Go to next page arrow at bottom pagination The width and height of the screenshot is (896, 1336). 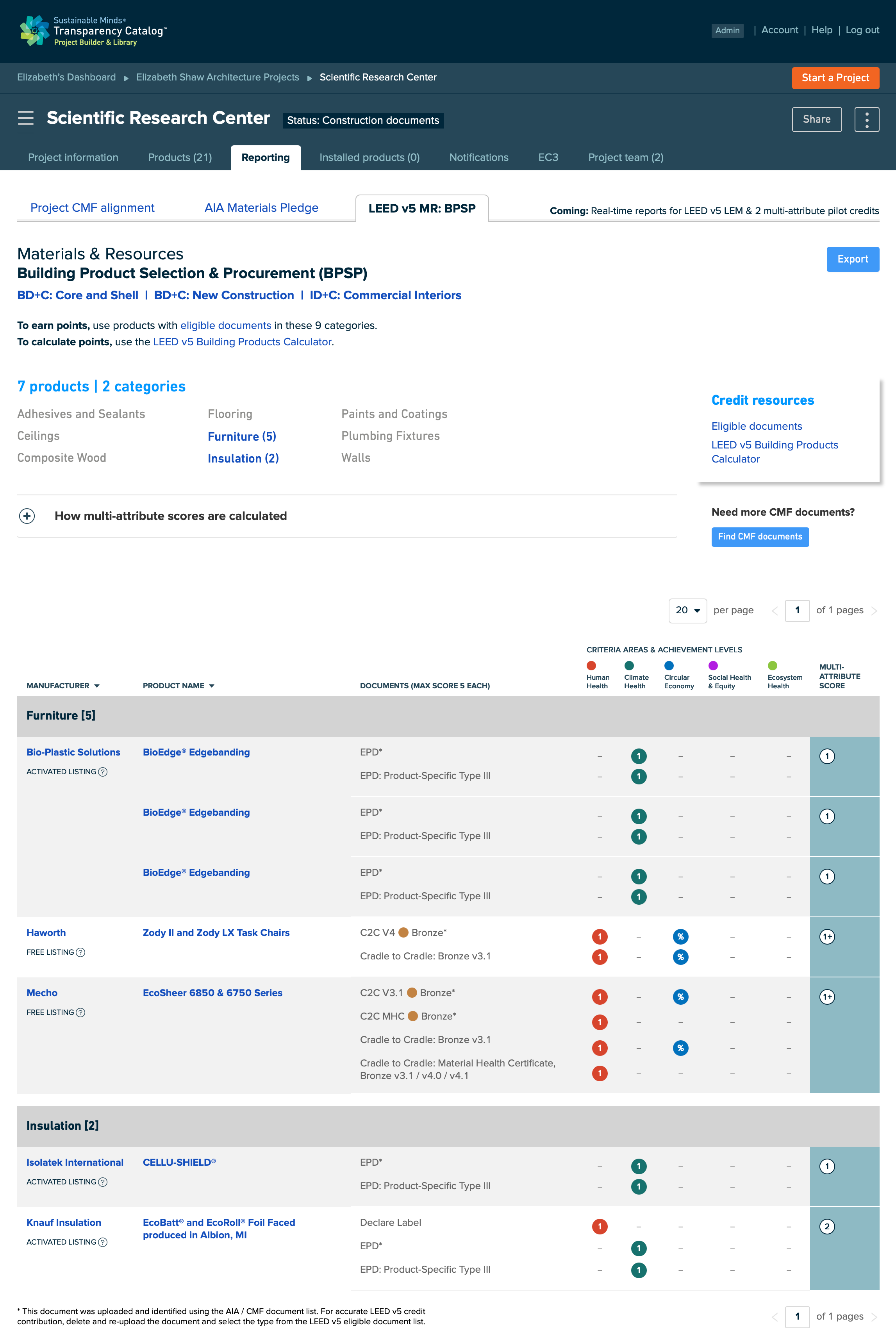(x=874, y=1317)
